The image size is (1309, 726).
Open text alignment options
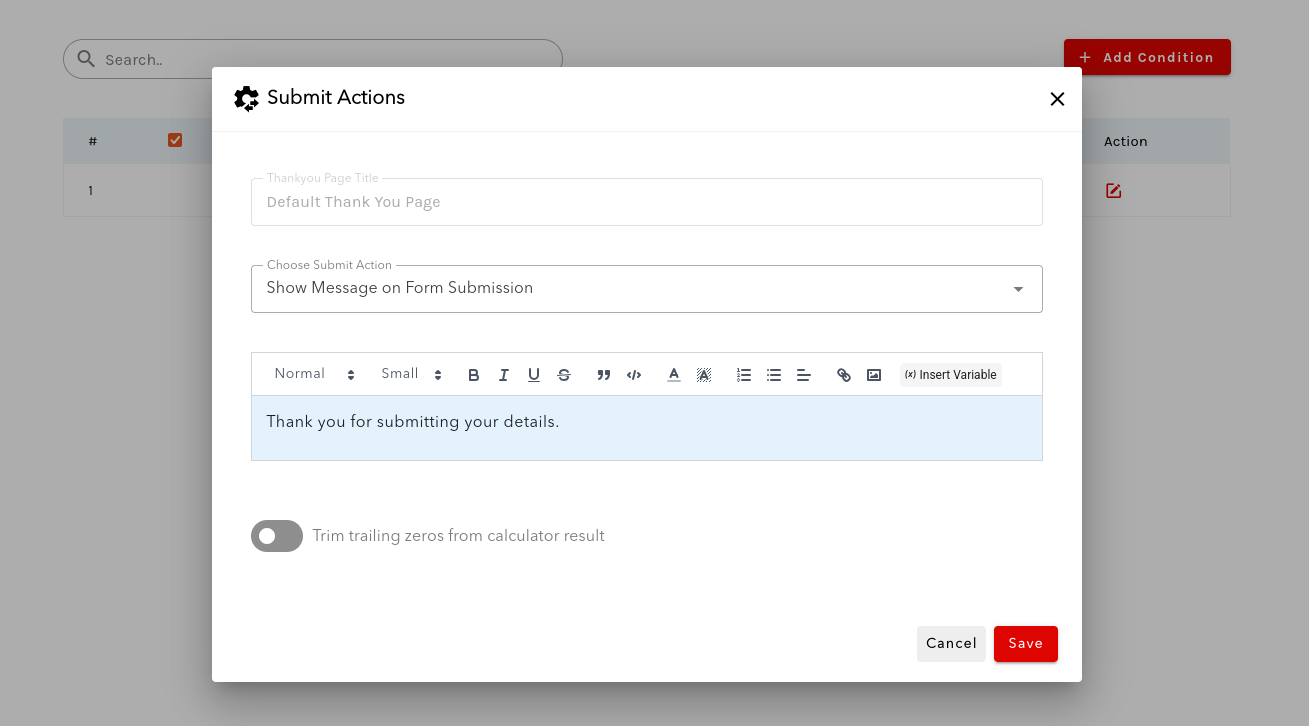tap(804, 375)
